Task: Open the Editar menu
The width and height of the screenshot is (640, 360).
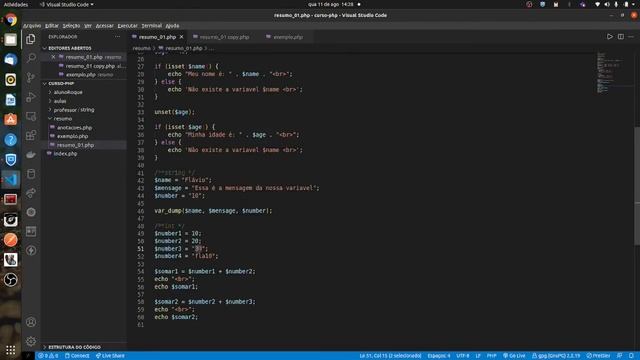Action: click(51, 26)
